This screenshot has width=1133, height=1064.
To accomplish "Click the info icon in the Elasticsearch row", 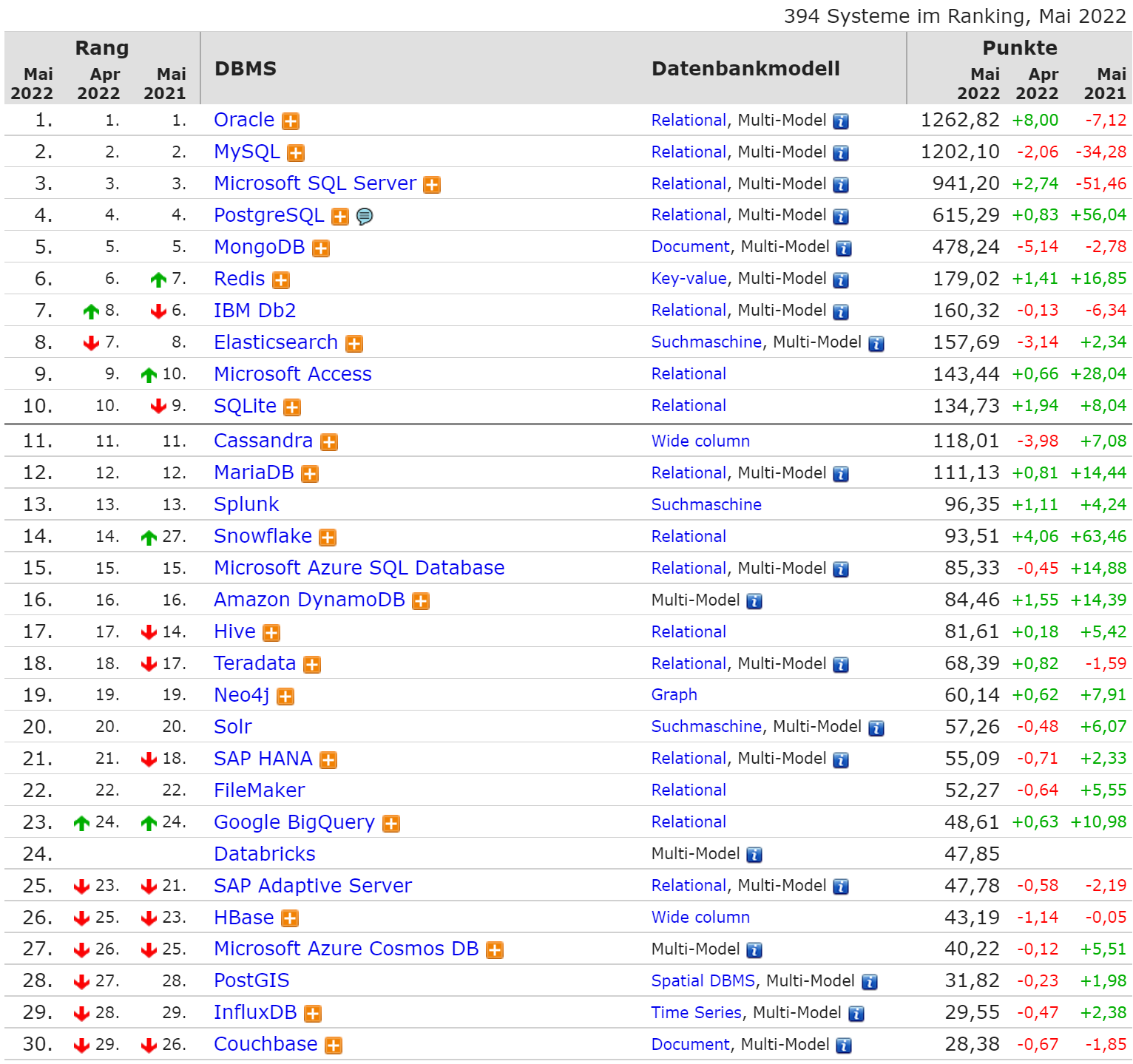I will tap(876, 344).
